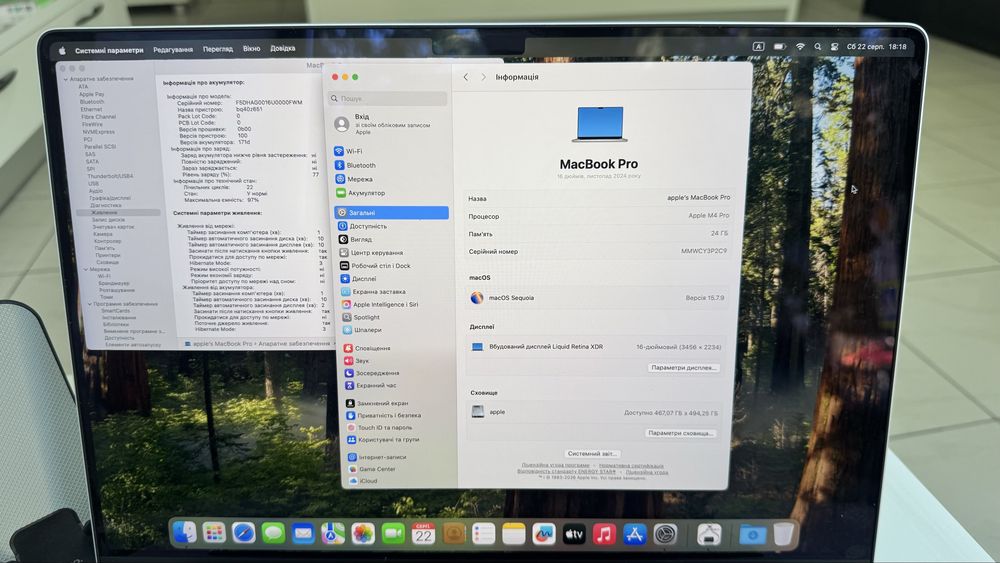Viewport: 1000px width, 563px height.
Task: Open Freeform from the Dock
Action: [x=543, y=534]
